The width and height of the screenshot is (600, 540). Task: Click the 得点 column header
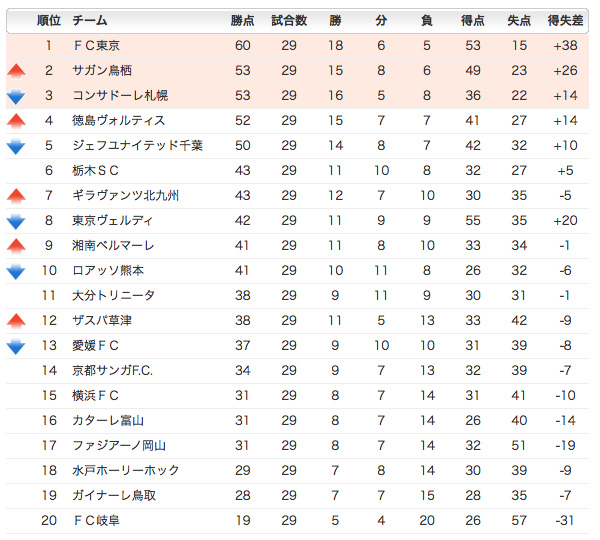pos(473,20)
